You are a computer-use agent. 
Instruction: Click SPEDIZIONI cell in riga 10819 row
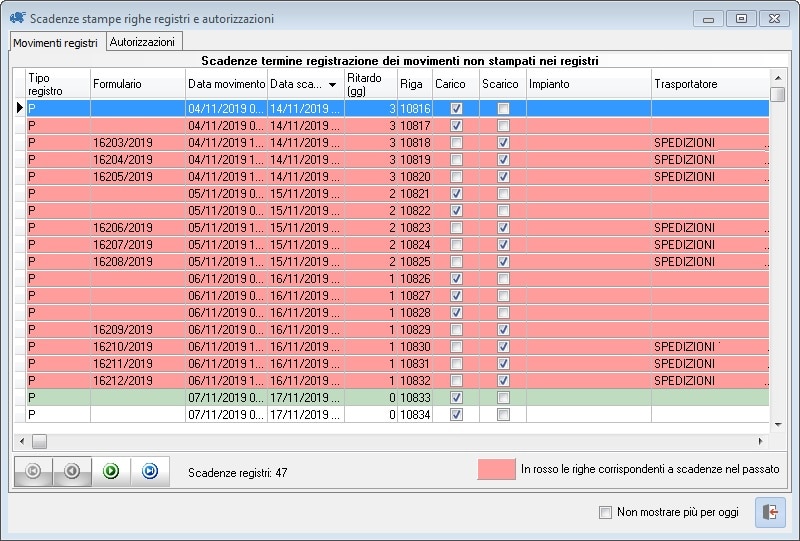710,159
